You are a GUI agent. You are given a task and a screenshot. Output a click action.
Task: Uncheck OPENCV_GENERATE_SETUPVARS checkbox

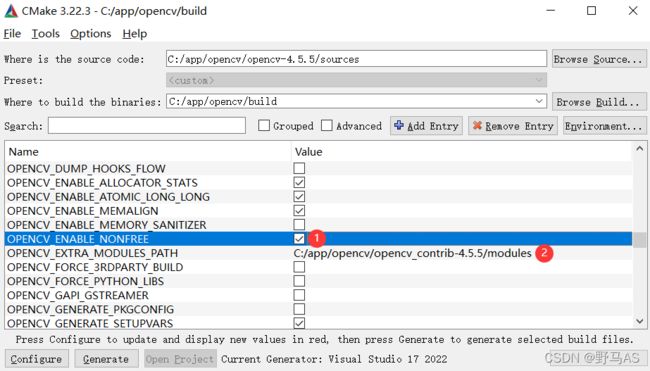click(x=299, y=323)
